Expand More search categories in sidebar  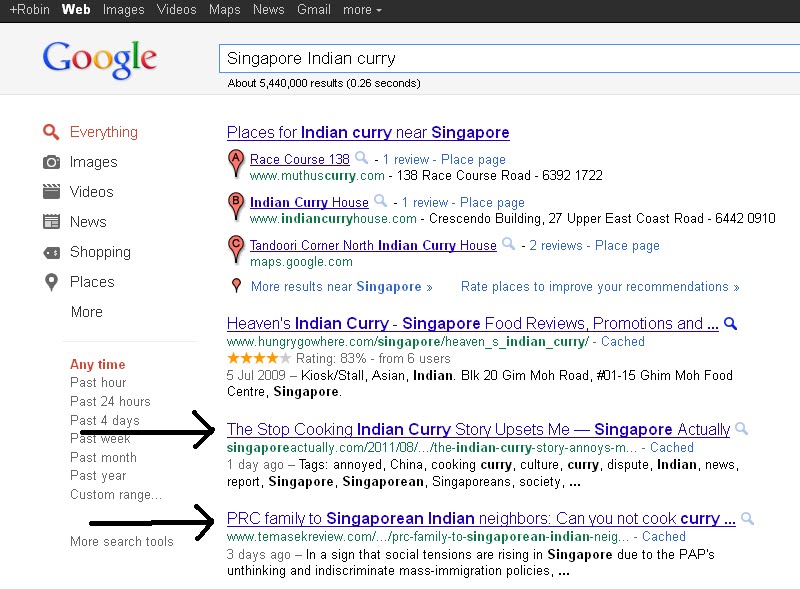coord(87,312)
